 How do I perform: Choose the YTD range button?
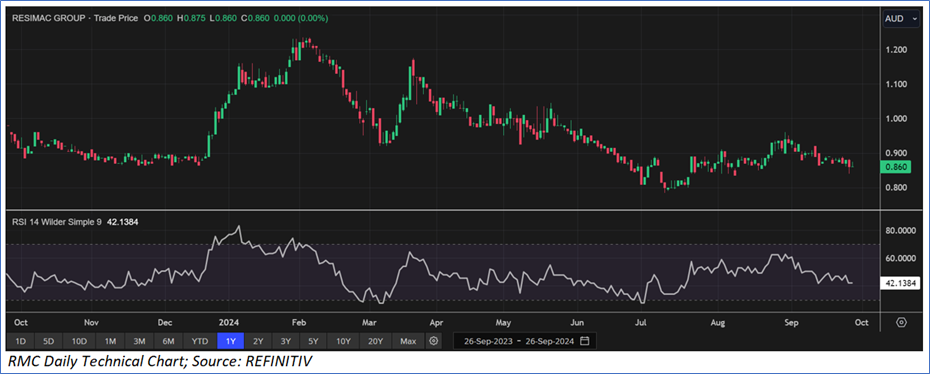pyautogui.click(x=199, y=341)
